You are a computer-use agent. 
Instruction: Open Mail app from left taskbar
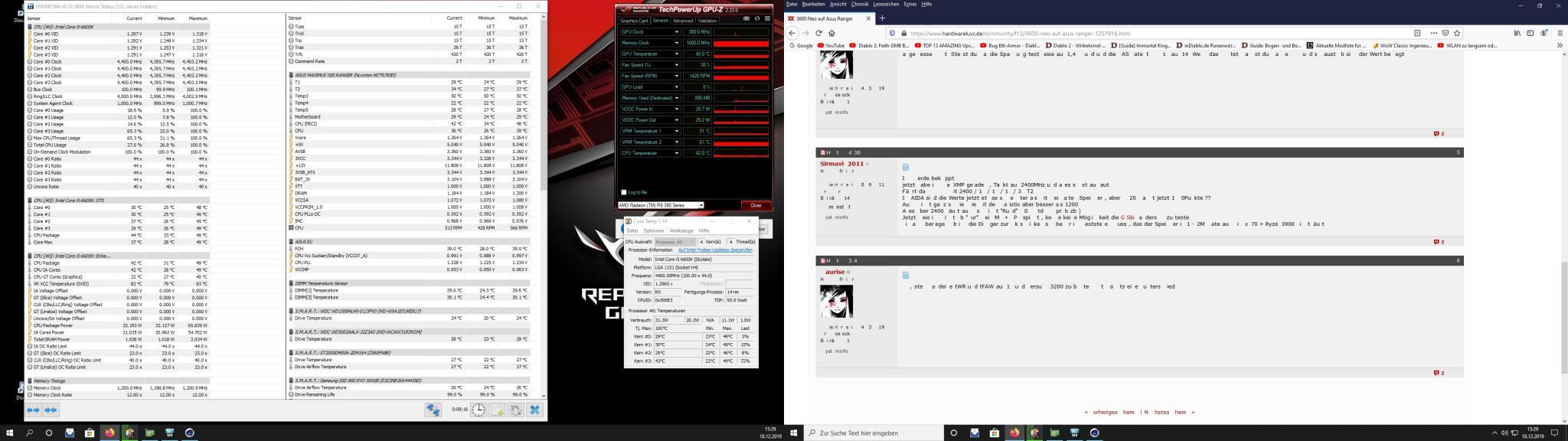point(70,433)
